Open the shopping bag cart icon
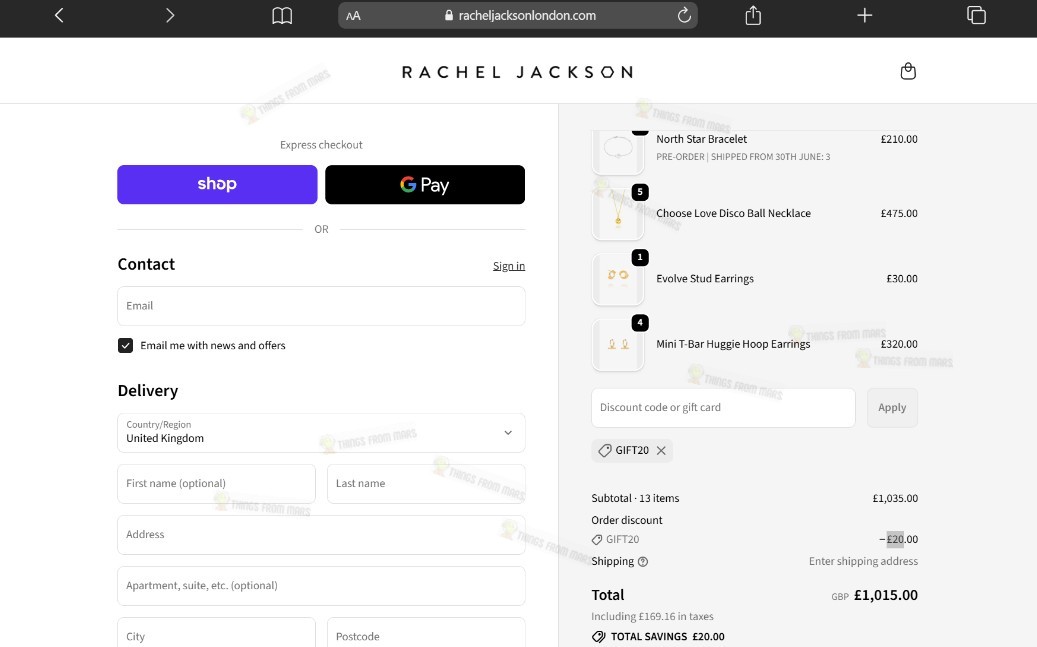Screen dimensions: 1037x647 pyautogui.click(x=908, y=71)
